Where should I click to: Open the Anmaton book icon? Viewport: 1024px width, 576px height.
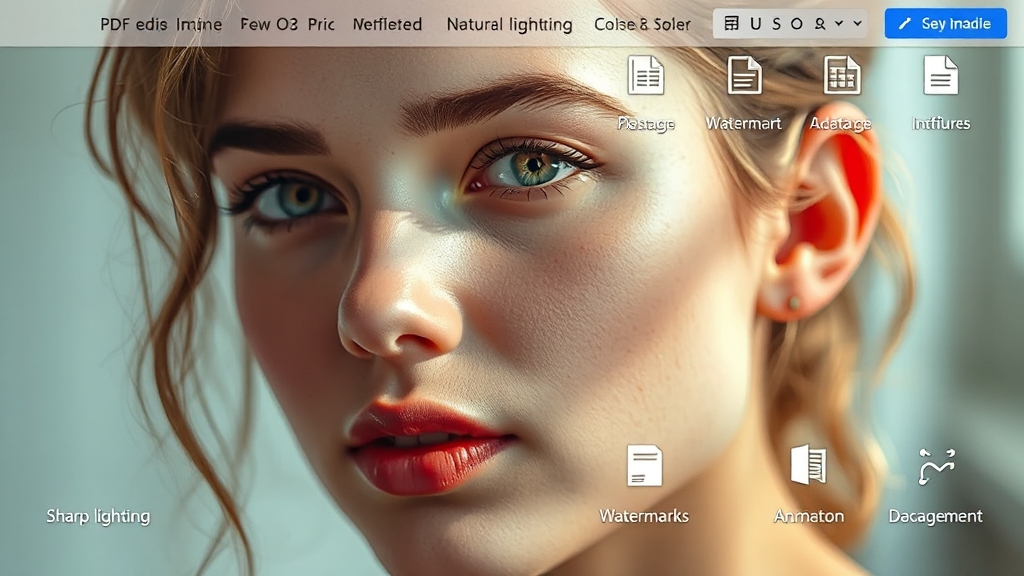[x=808, y=466]
